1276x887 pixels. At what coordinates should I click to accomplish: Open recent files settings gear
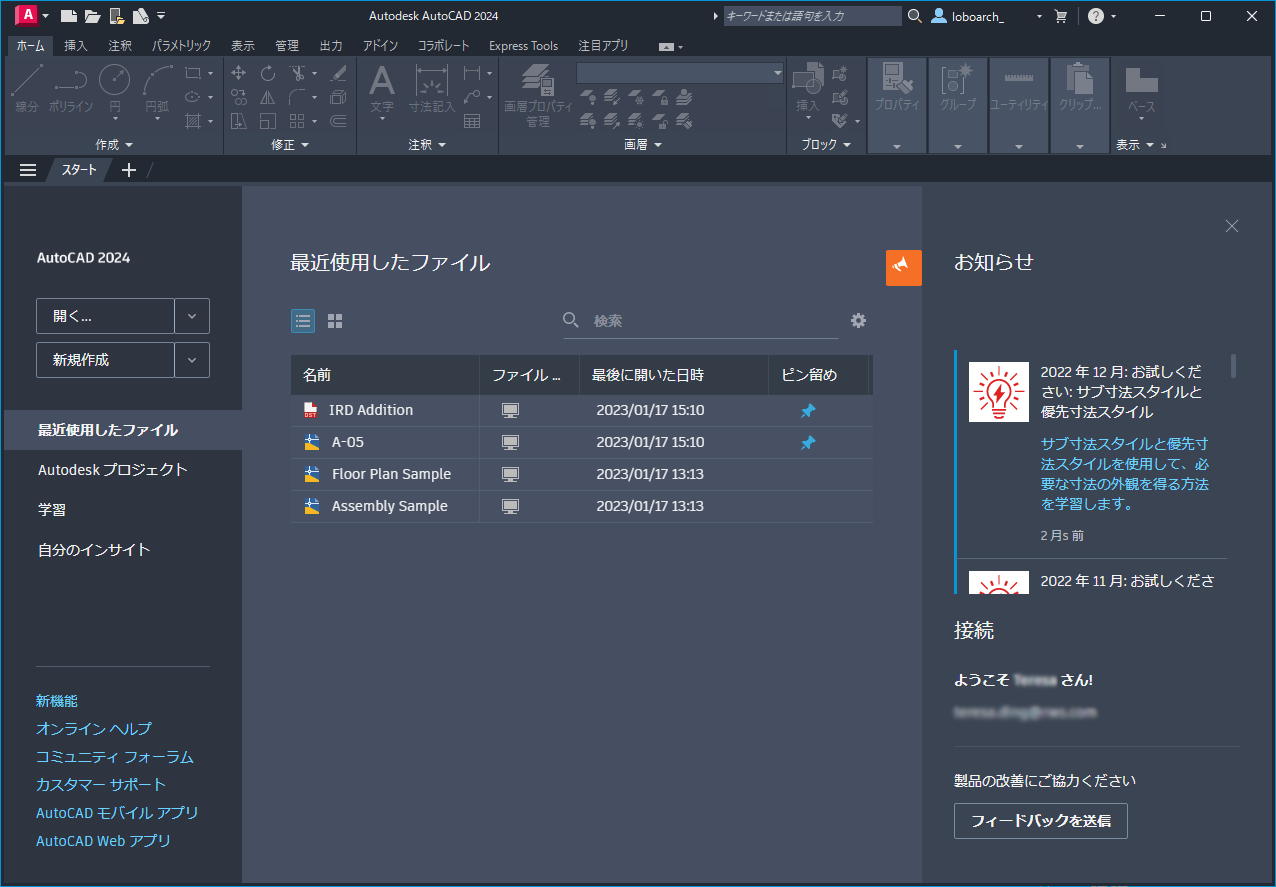[858, 321]
